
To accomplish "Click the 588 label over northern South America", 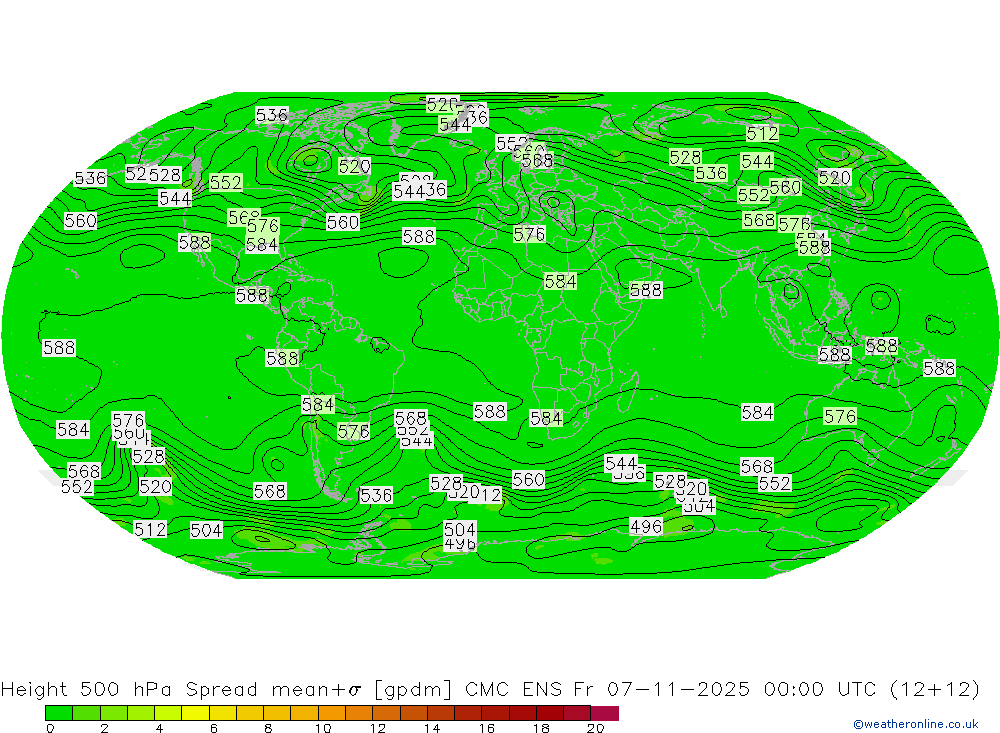I will click(x=282, y=359).
